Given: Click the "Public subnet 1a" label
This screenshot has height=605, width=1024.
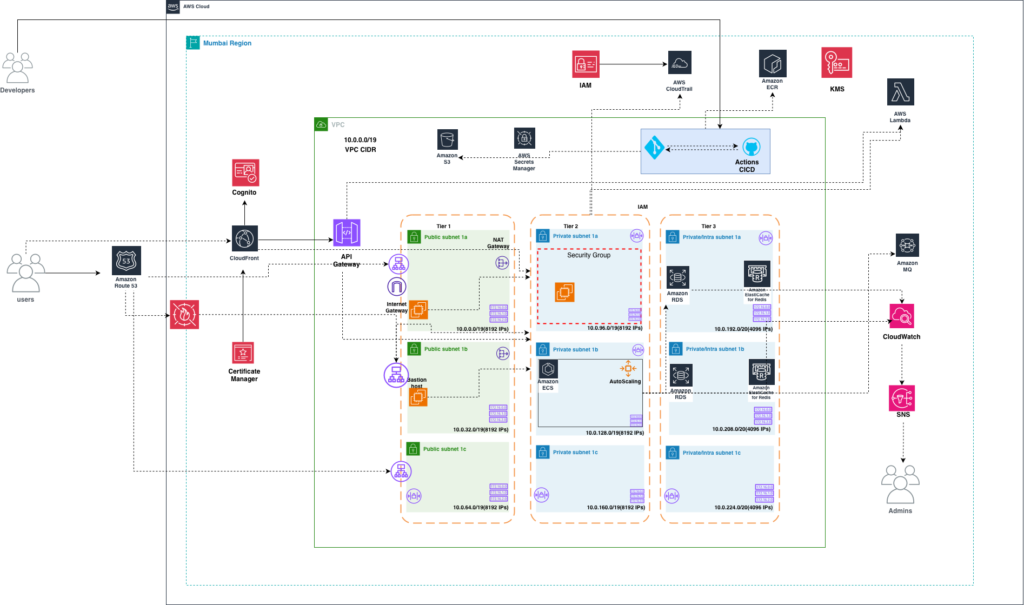Looking at the screenshot, I should [x=446, y=237].
